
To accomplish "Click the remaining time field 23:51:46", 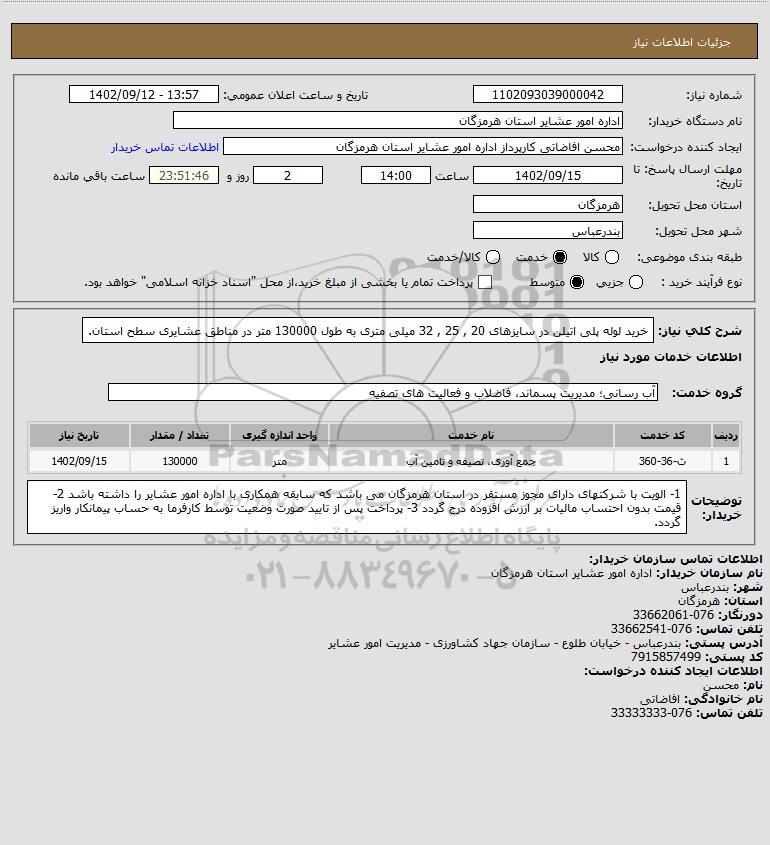I will (x=184, y=176).
